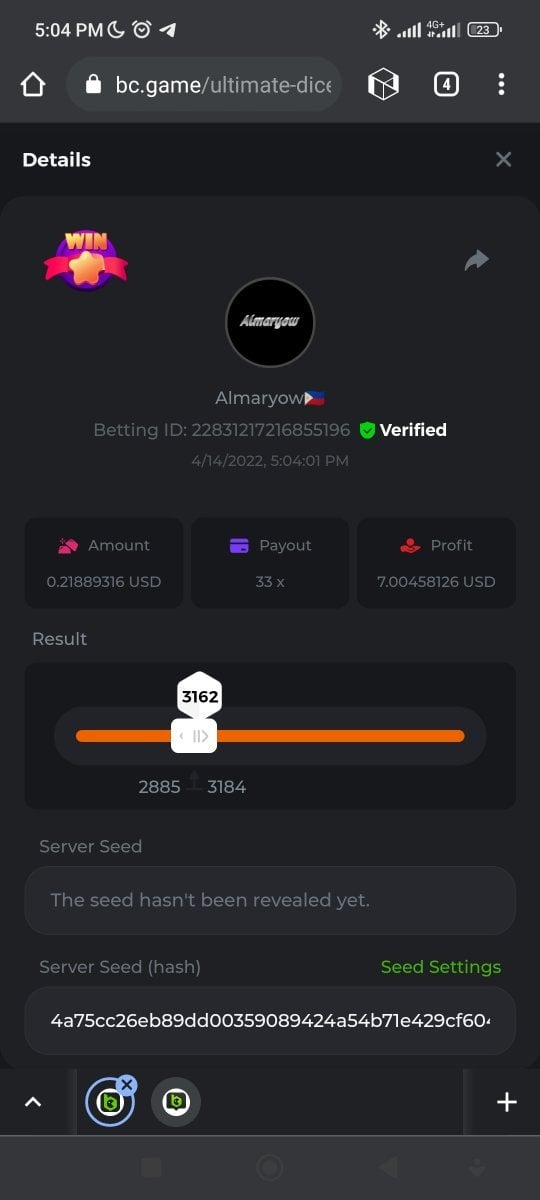Screen dimensions: 540x1200
Task: Select the Betting ID number
Action: 271,430
